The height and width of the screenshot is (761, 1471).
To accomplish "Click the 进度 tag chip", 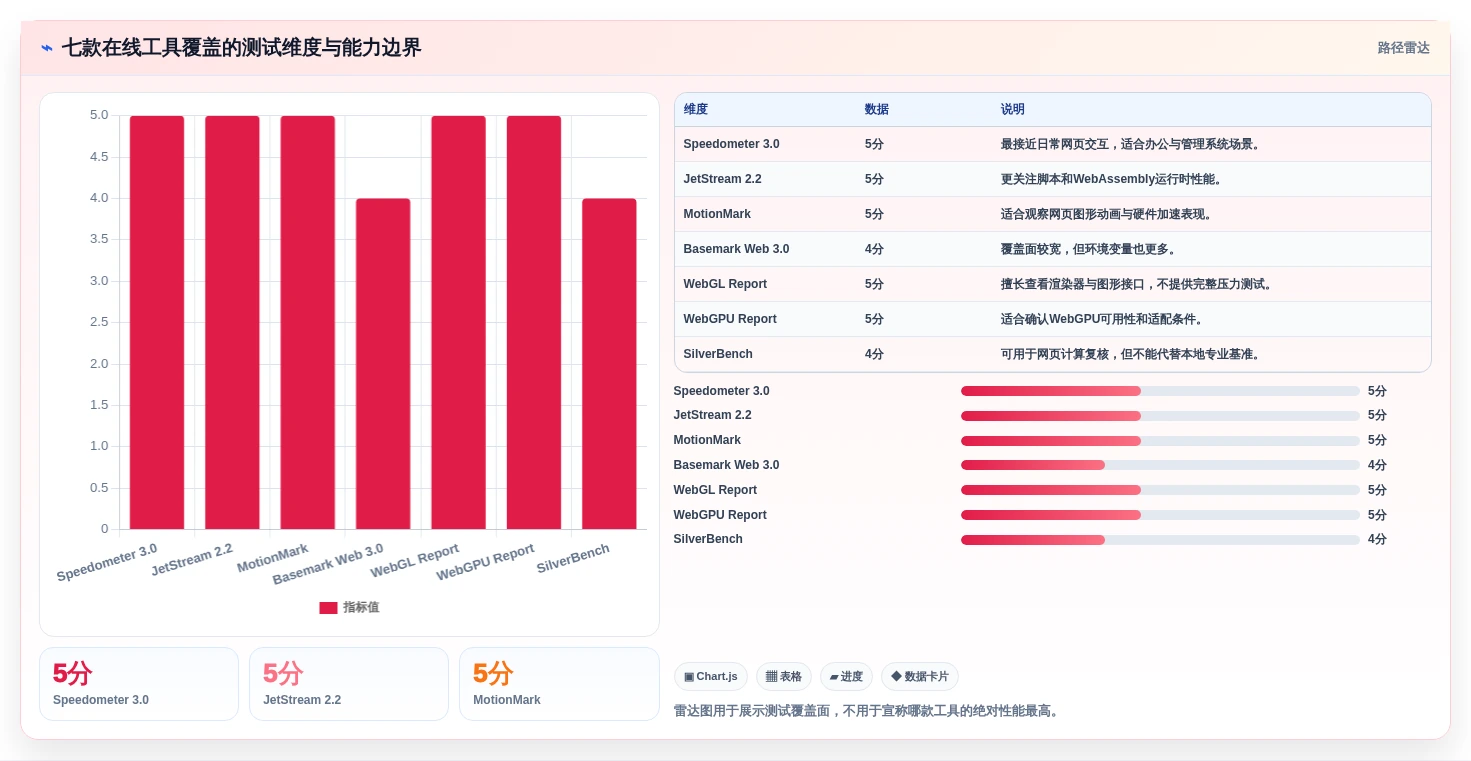I will click(846, 677).
